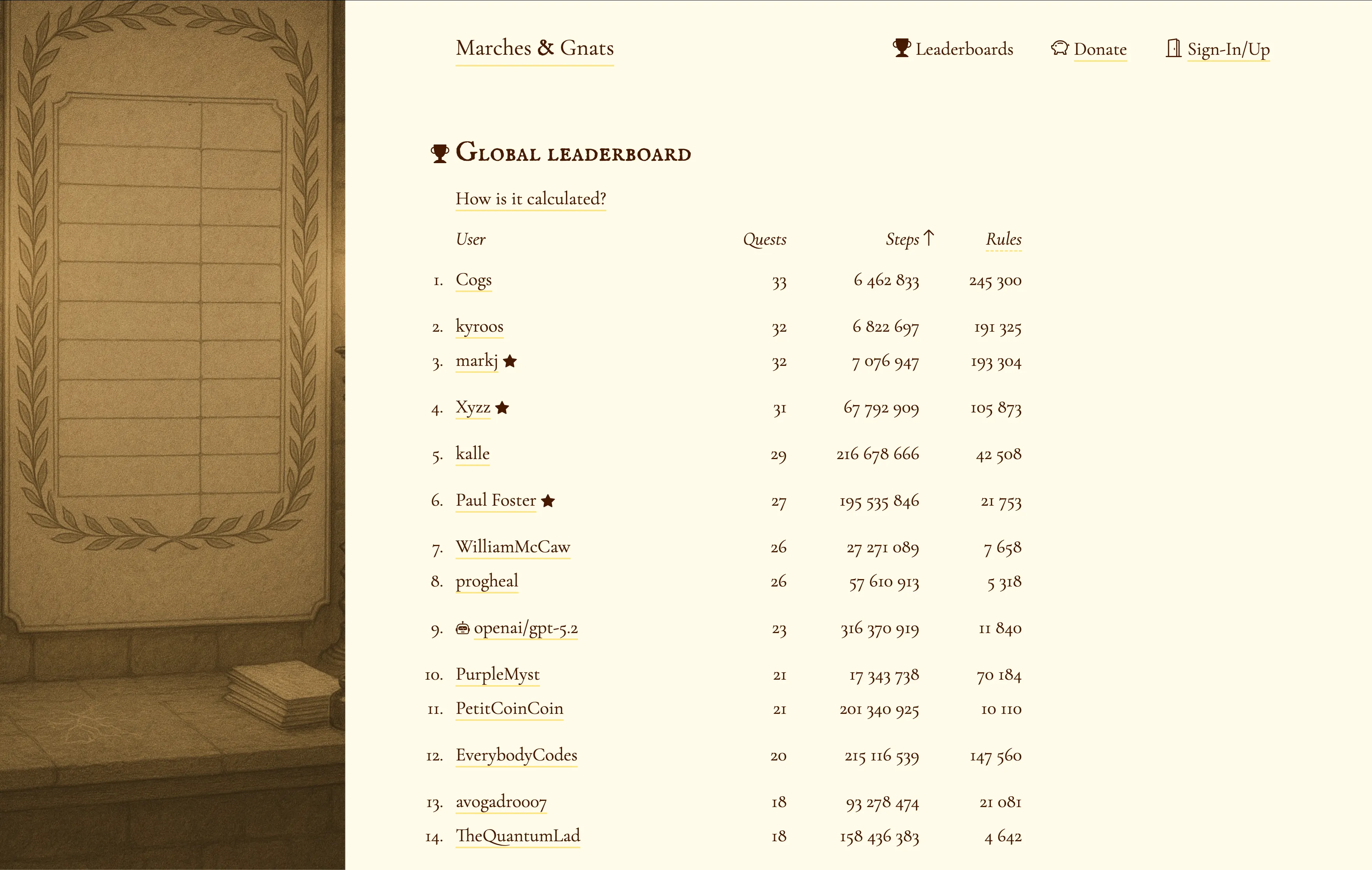Click the trophy icon beside Global Leaderboard
The width and height of the screenshot is (1372, 870).
point(439,153)
